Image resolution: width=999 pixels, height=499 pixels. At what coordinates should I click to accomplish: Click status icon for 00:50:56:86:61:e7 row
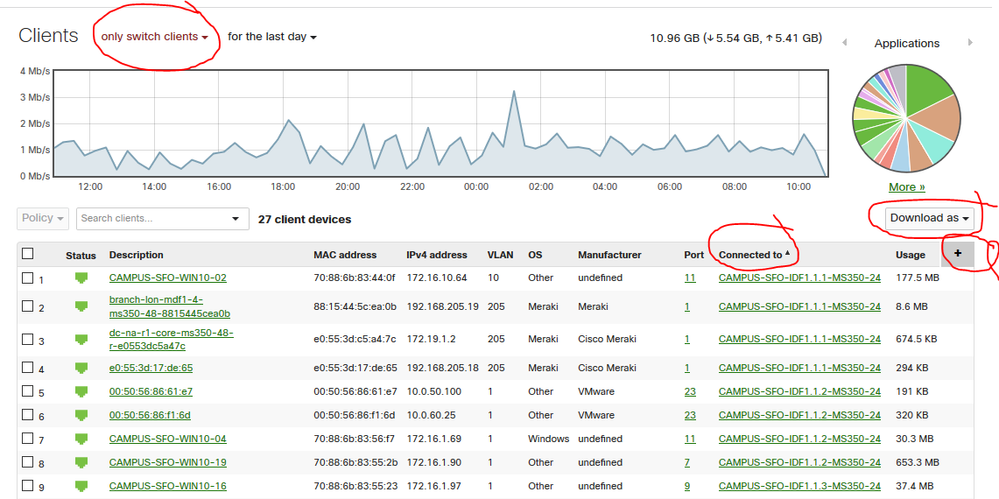pyautogui.click(x=81, y=391)
